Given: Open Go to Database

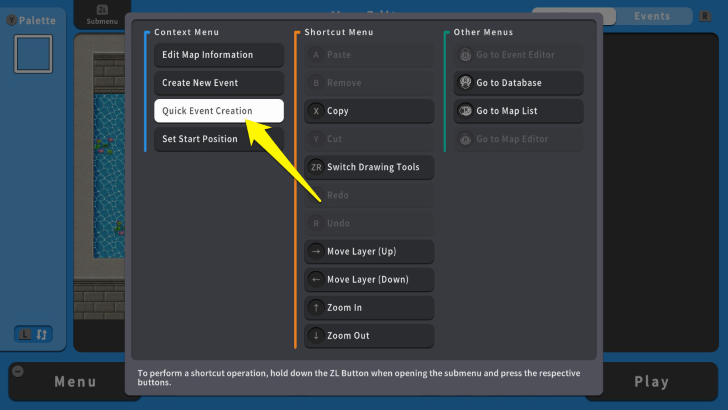Looking at the screenshot, I should tap(518, 83).
